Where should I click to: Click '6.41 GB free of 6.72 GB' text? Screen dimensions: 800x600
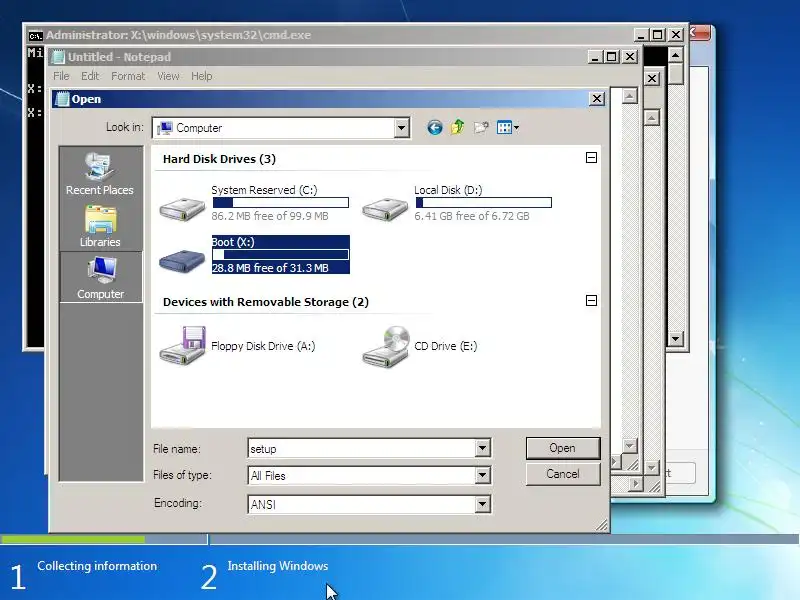coord(472,216)
